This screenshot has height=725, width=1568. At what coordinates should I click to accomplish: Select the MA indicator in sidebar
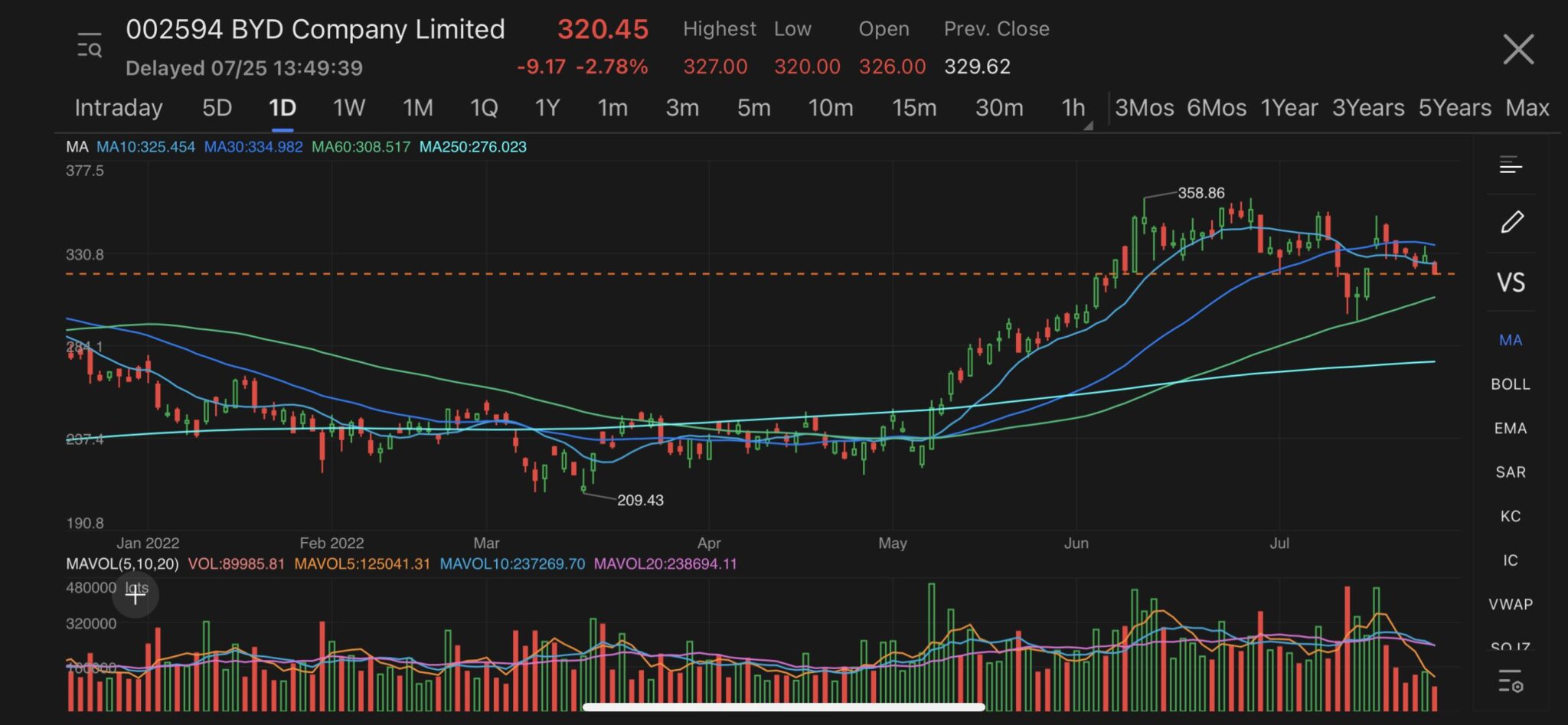pos(1511,340)
